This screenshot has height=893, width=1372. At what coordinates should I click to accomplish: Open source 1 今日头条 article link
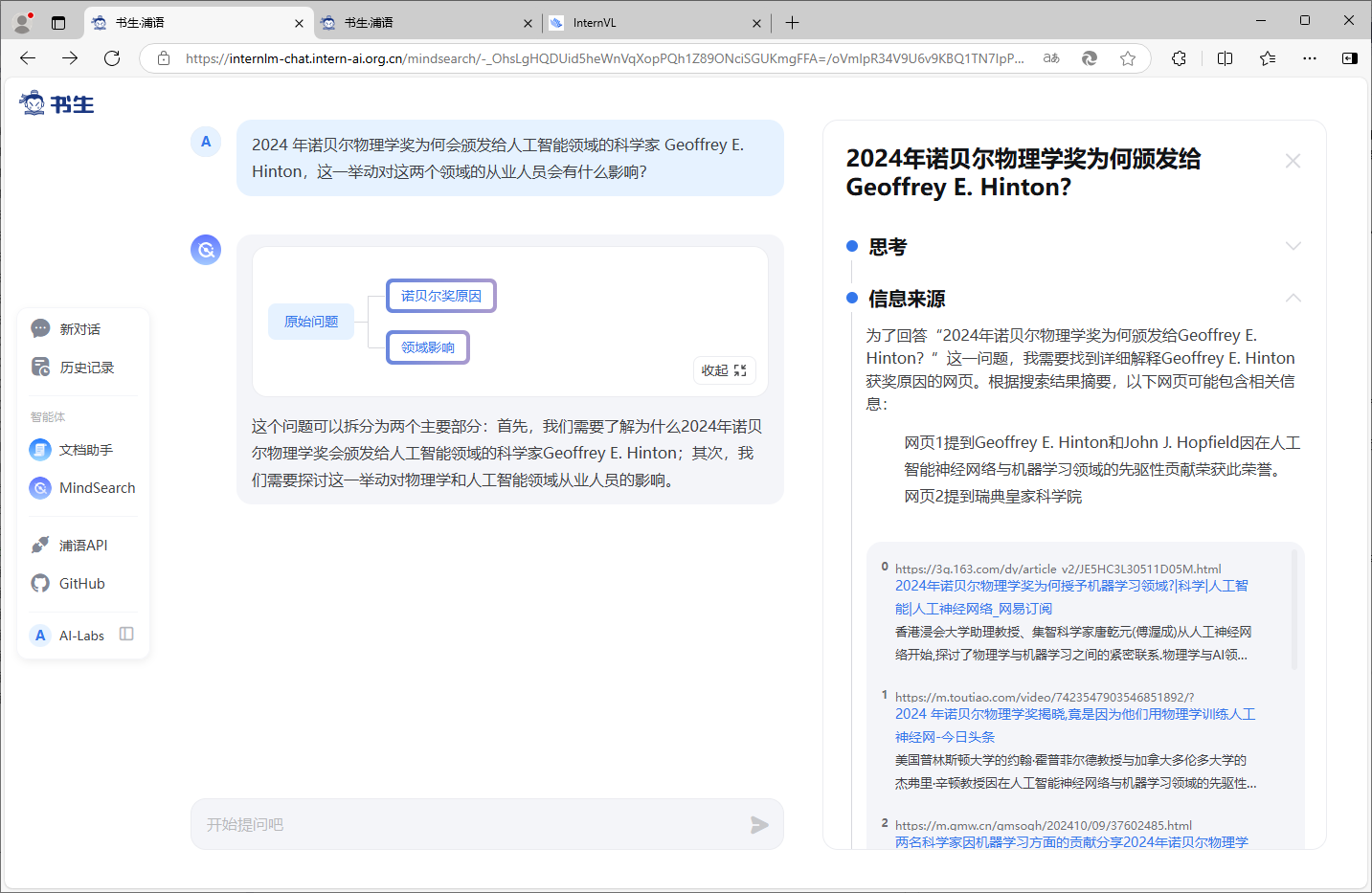(x=1075, y=726)
